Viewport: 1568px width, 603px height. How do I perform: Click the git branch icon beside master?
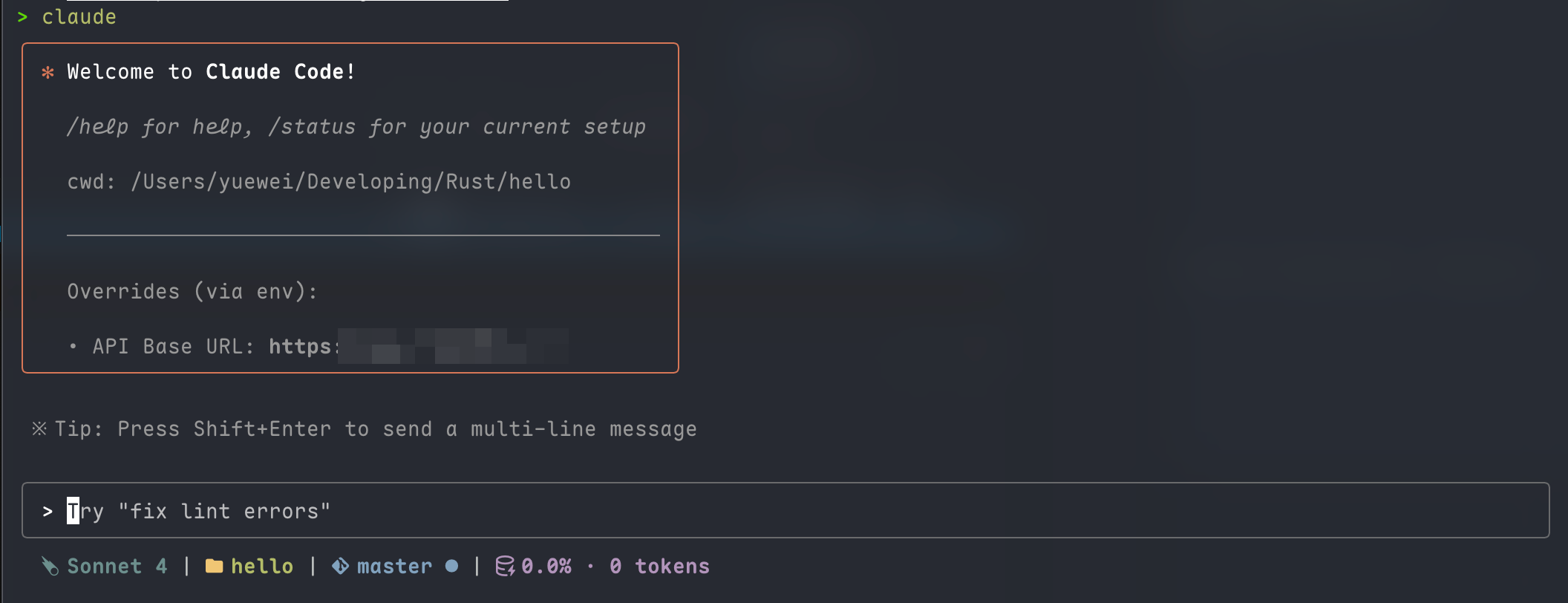coord(340,567)
